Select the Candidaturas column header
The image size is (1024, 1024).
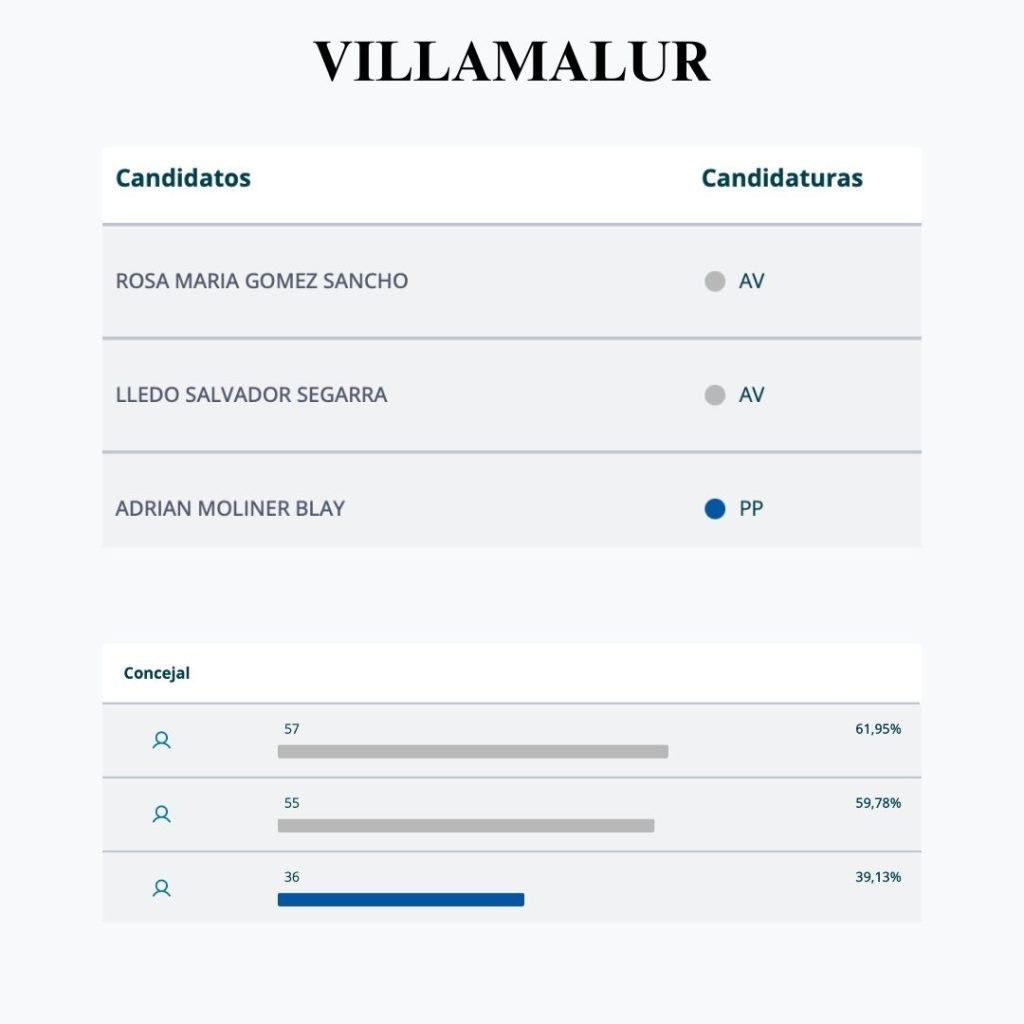click(782, 178)
